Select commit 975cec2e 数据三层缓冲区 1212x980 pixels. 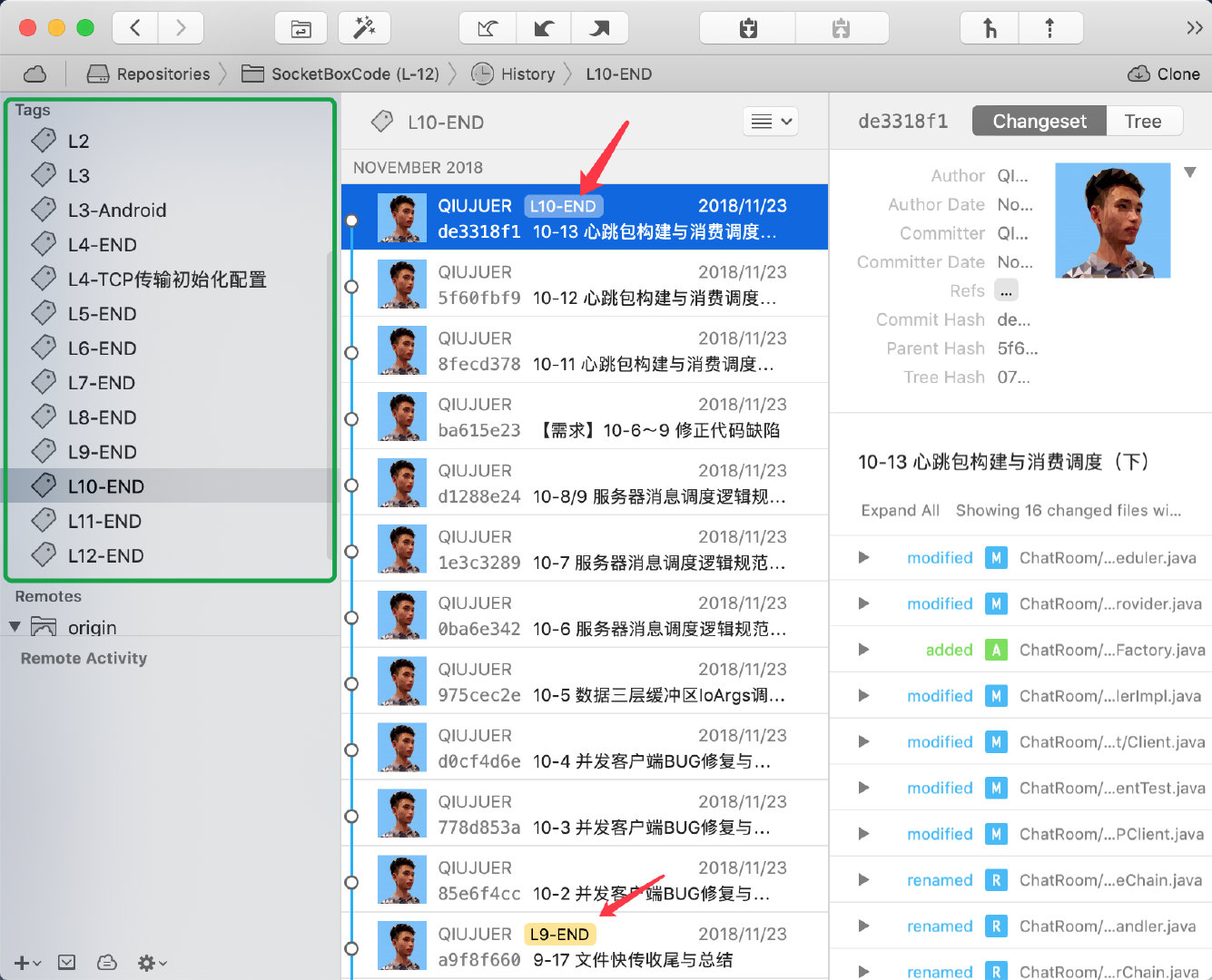tap(586, 681)
